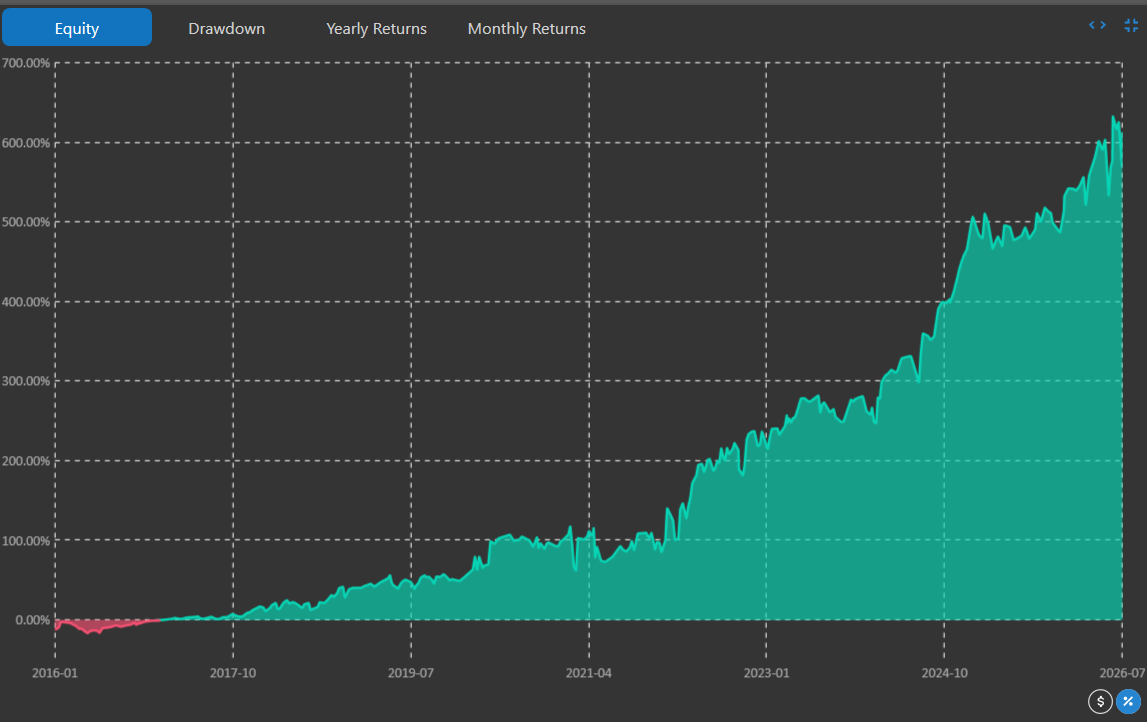
Task: Click the 700.00% axis label
Action: click(26, 63)
